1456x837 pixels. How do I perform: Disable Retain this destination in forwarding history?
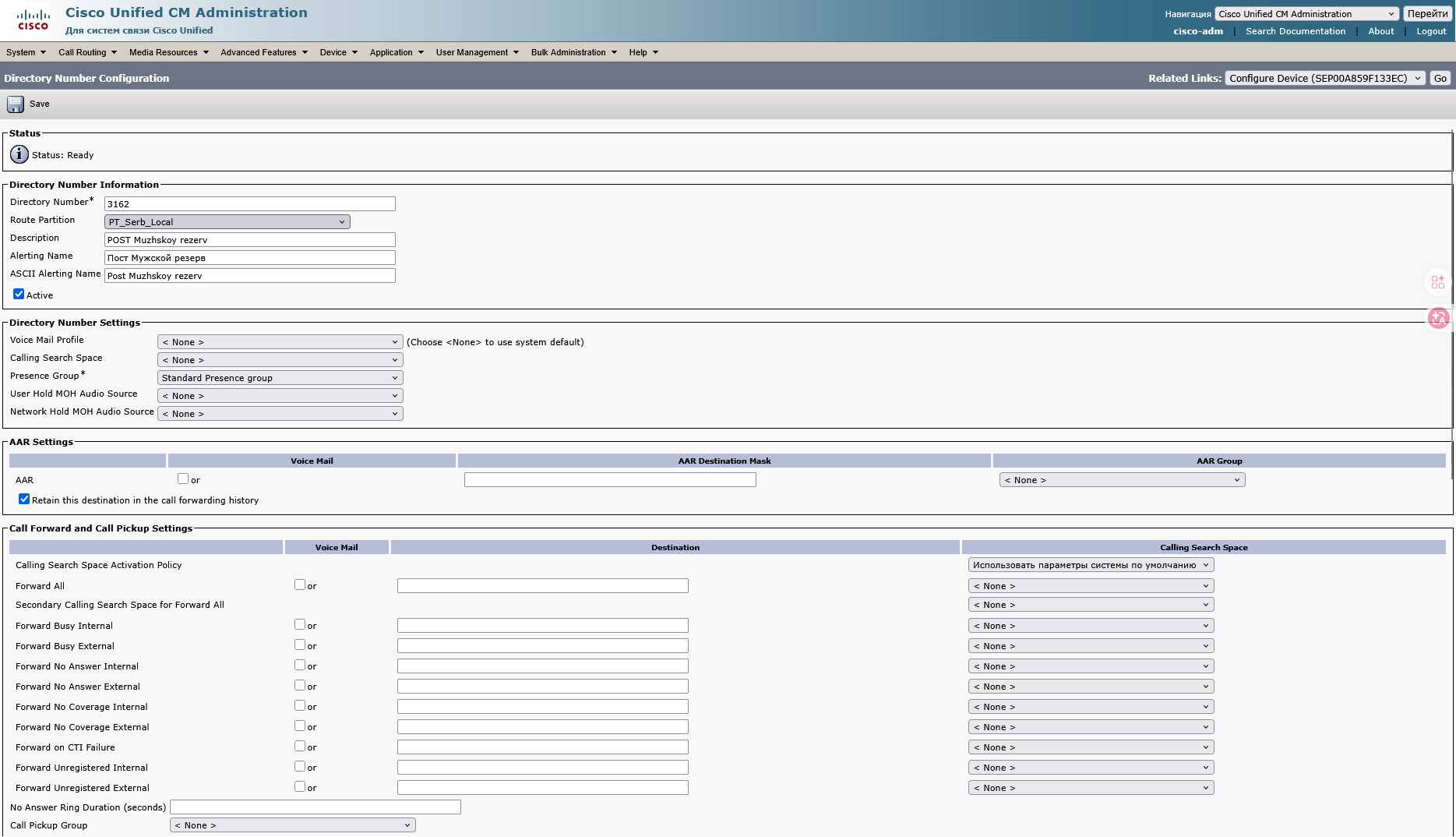24,499
